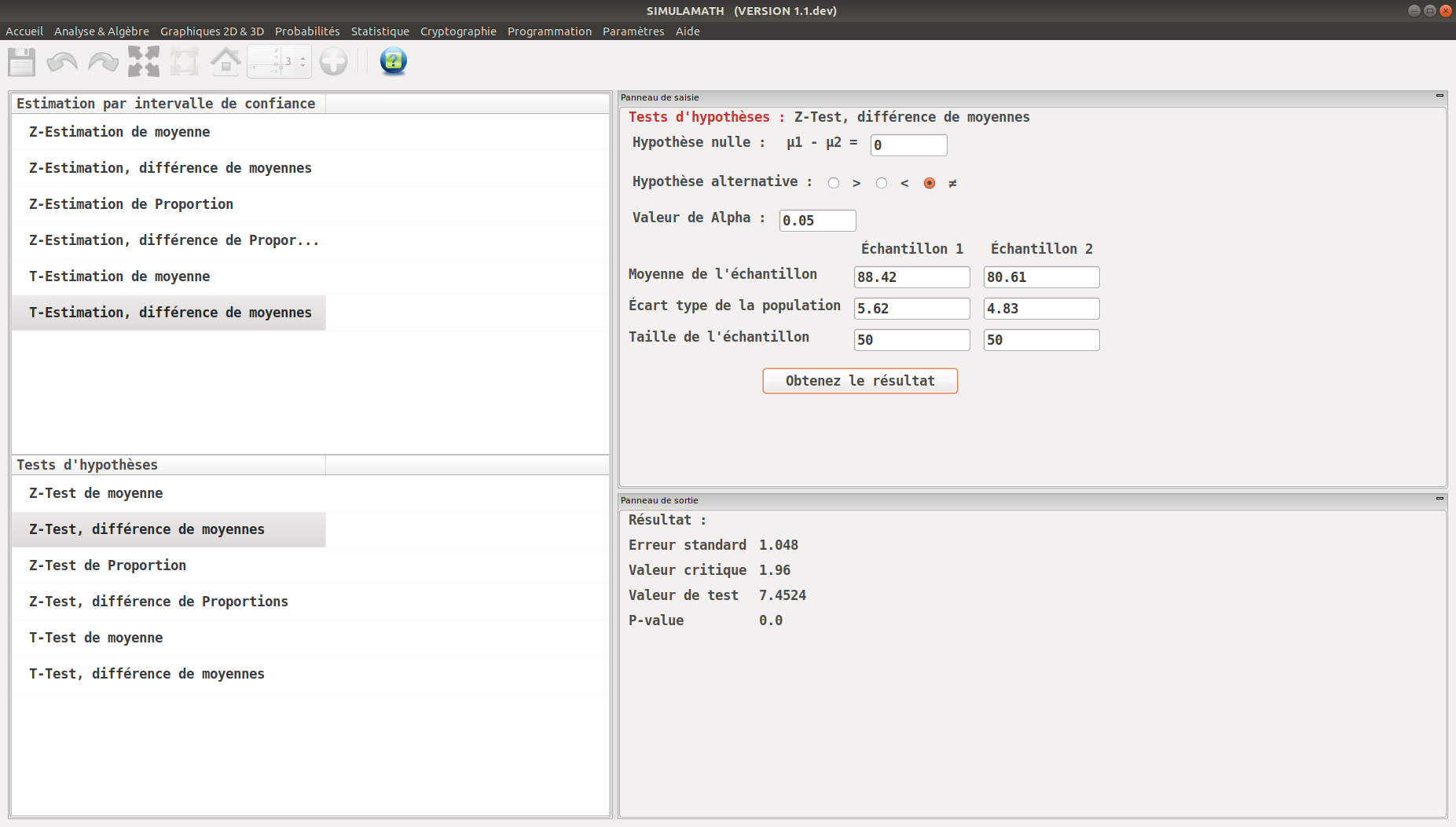
Task: Select Z-Estimation, différence de moyennes
Action: (x=169, y=168)
